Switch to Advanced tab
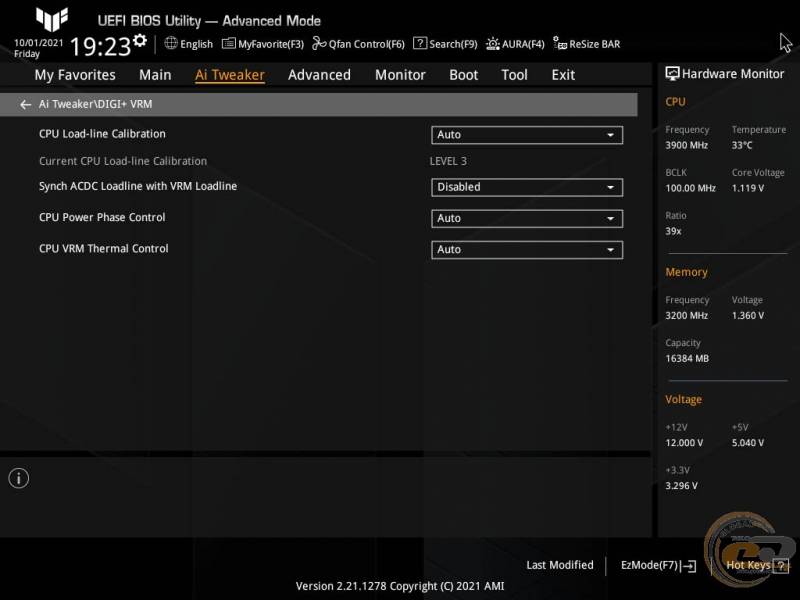 (319, 75)
